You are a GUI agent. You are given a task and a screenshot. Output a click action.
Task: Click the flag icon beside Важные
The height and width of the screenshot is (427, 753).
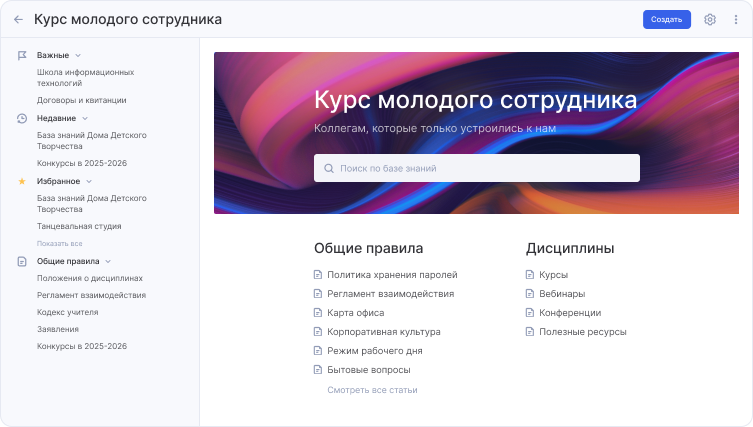pyautogui.click(x=22, y=55)
